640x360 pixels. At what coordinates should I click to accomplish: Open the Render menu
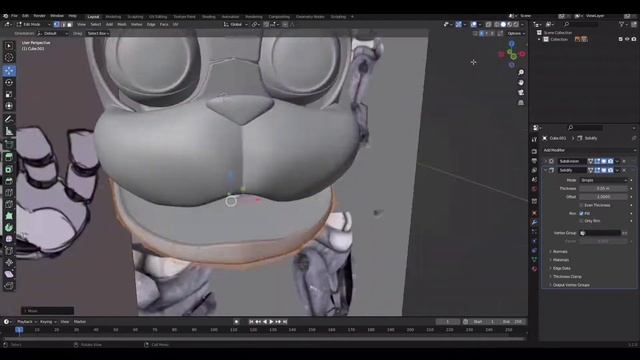[39, 16]
